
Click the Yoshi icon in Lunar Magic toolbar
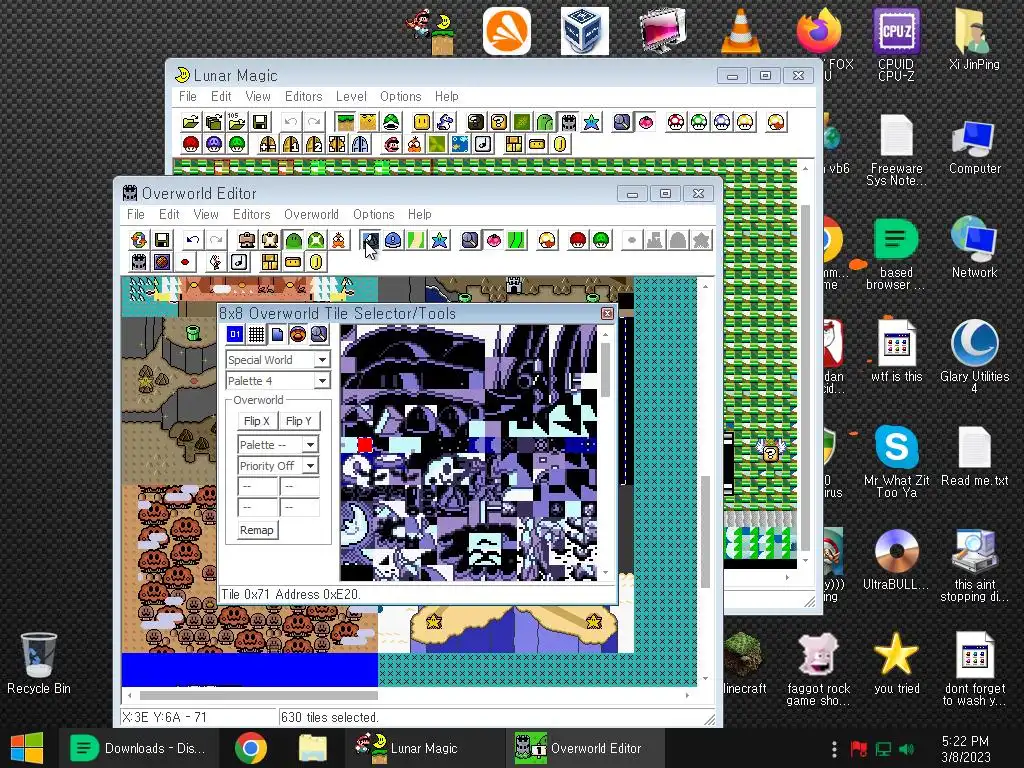[x=445, y=122]
